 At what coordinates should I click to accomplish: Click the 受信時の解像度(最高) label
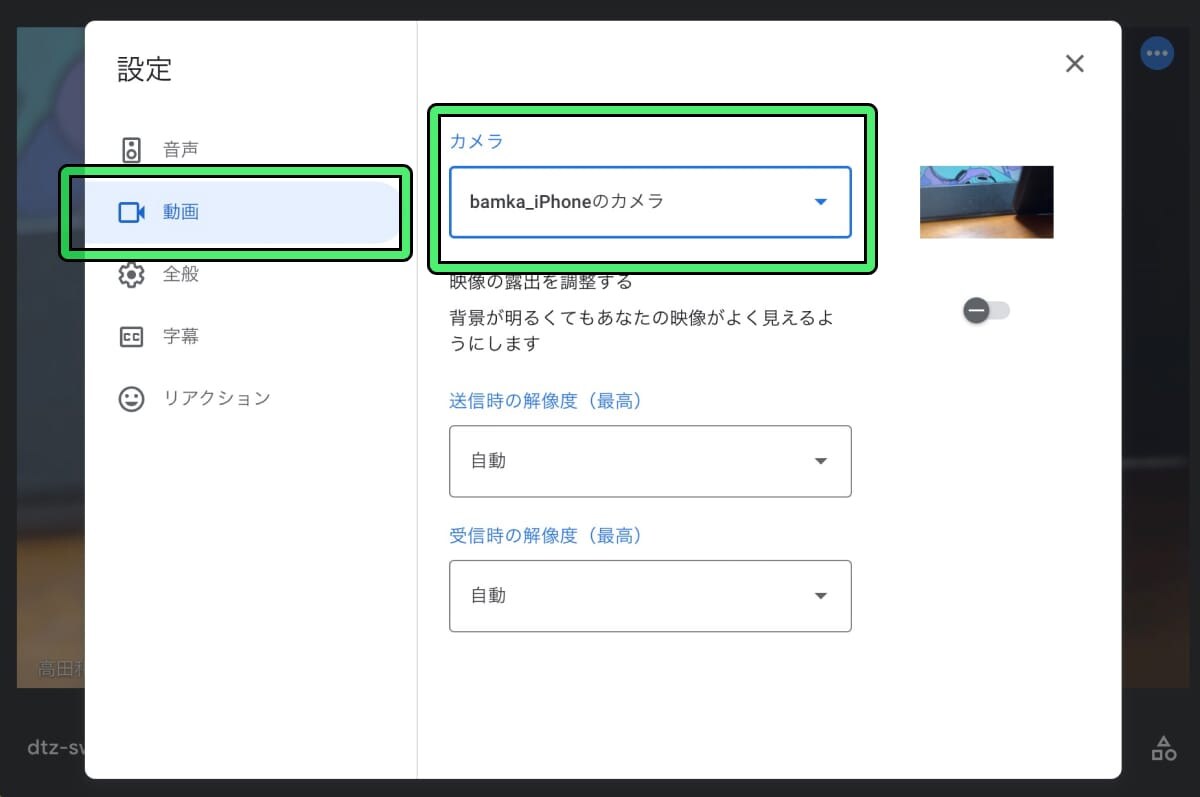click(x=546, y=536)
